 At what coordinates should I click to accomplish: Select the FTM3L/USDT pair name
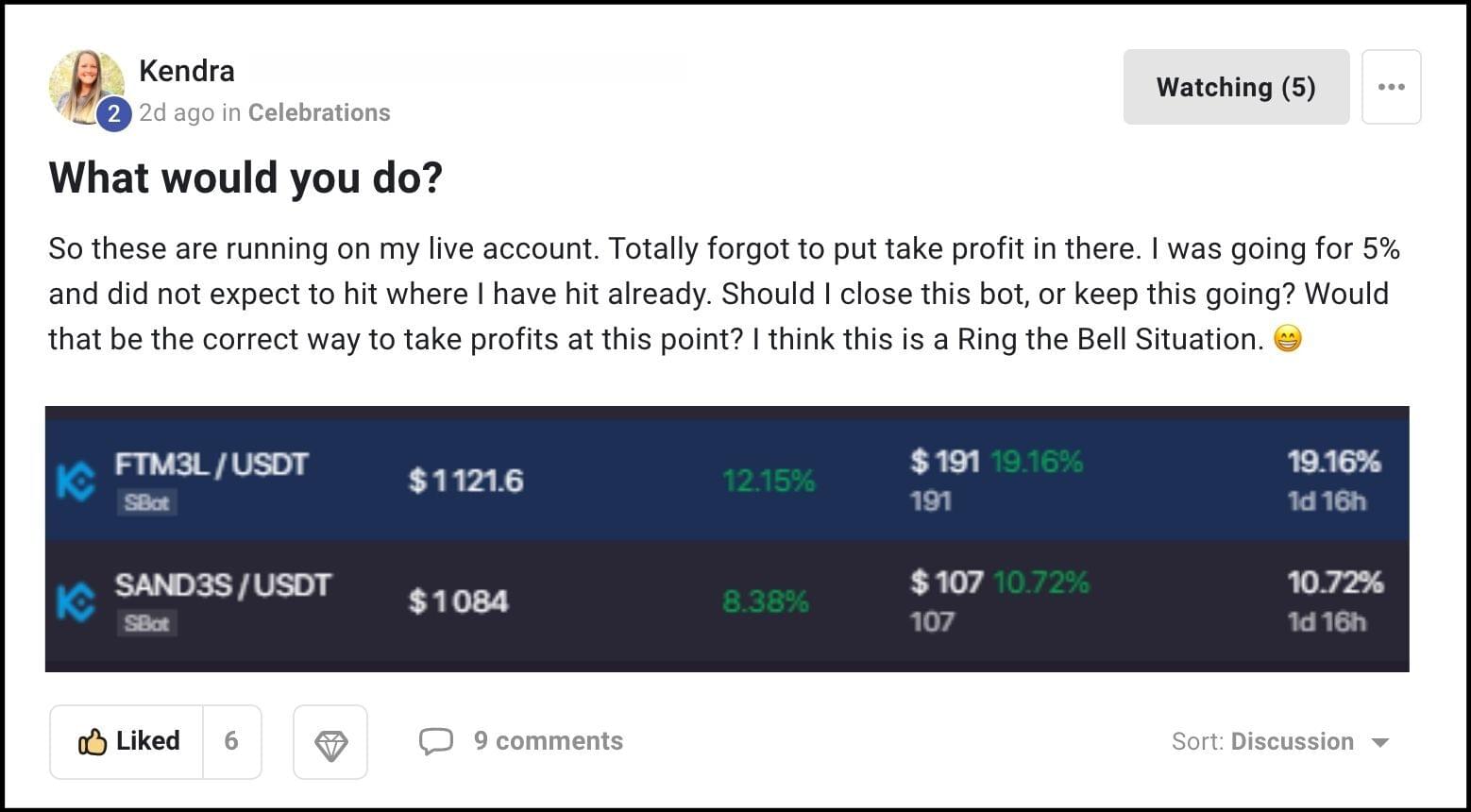pyautogui.click(x=211, y=465)
